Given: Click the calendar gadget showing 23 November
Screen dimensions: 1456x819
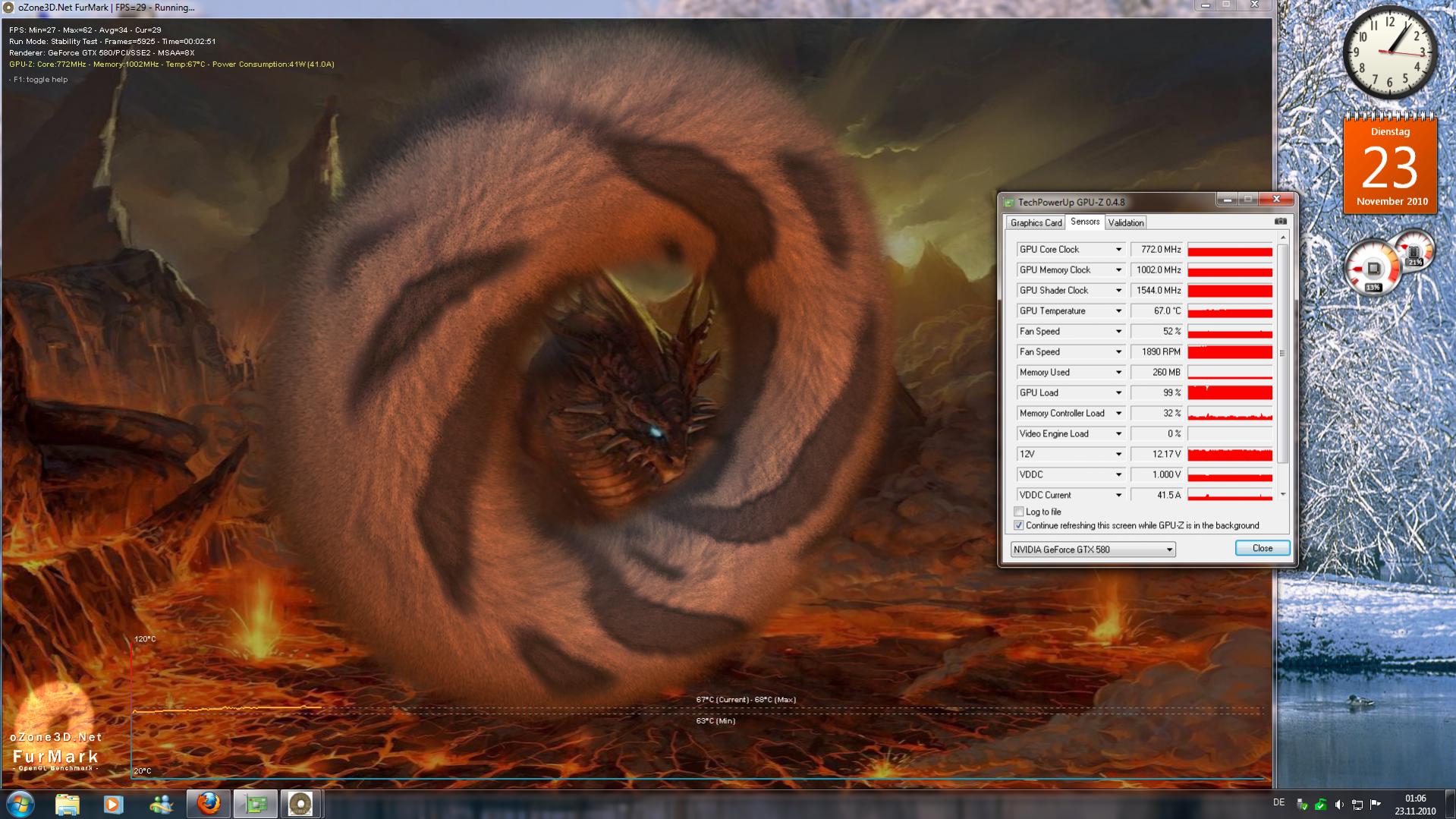Looking at the screenshot, I should pyautogui.click(x=1390, y=163).
